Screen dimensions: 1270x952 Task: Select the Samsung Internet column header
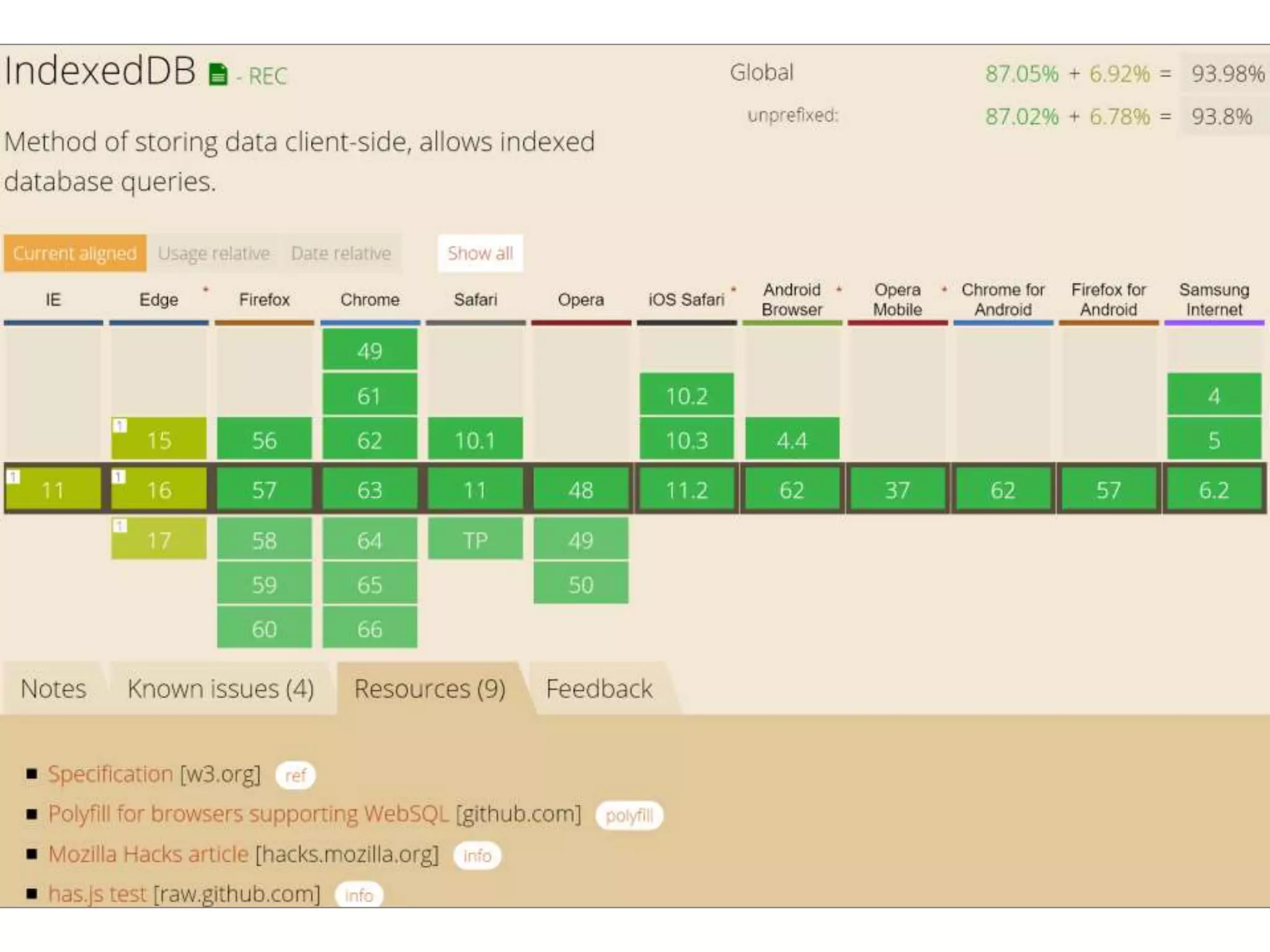[1214, 300]
